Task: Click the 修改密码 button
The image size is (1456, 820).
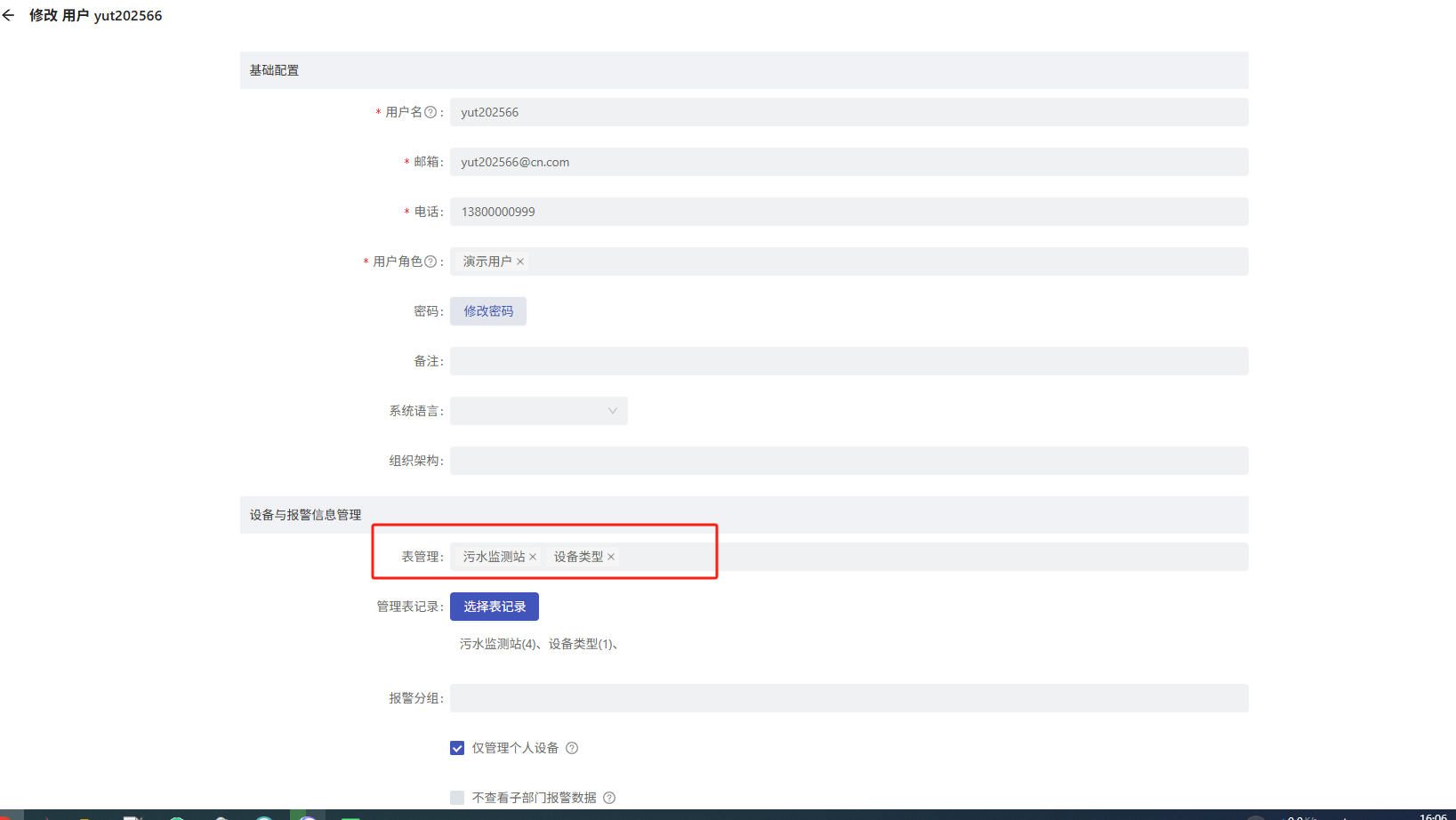Action: coord(488,311)
